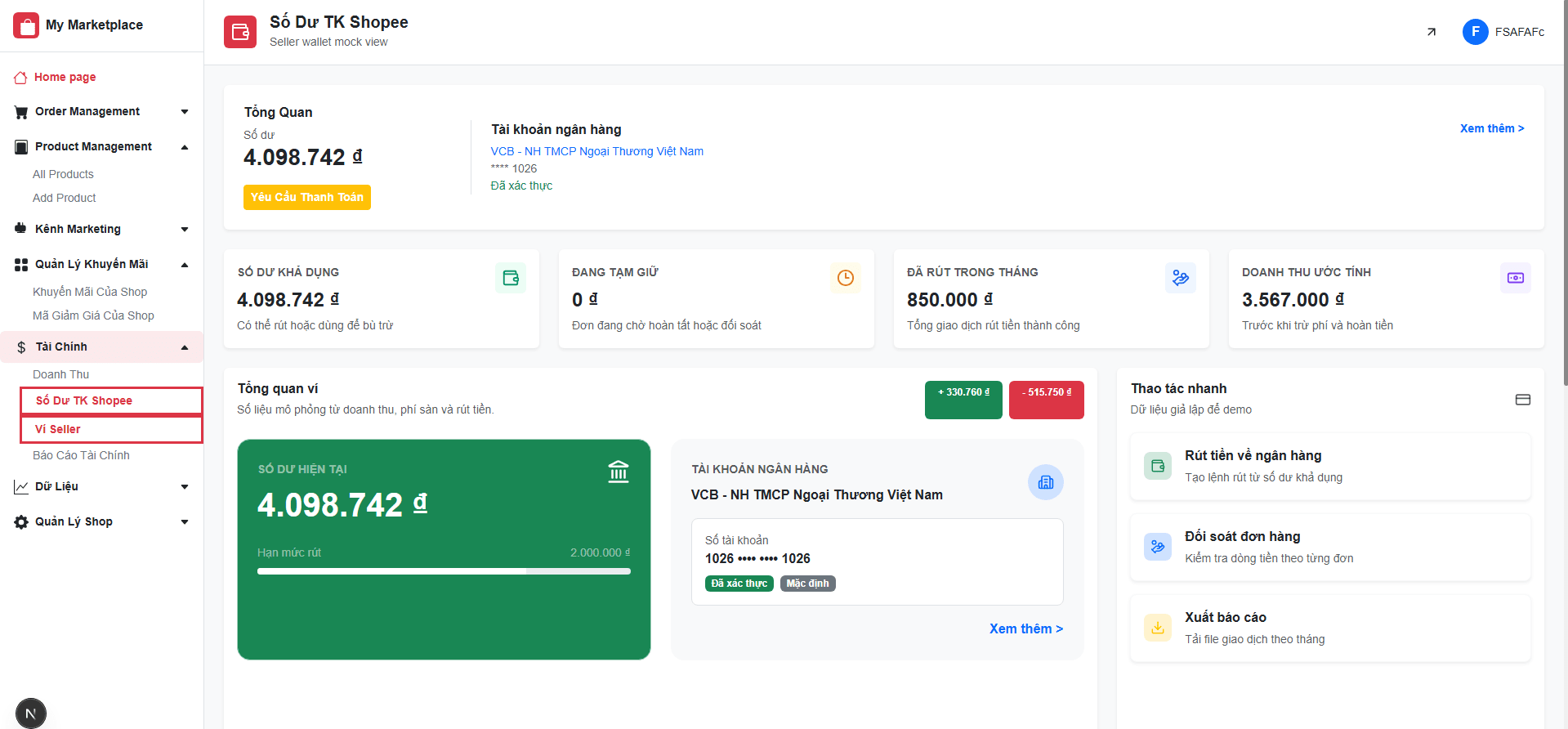1568x729 pixels.
Task: Click the 2.000.000 đ withdrawal limit value
Action: tap(601, 552)
